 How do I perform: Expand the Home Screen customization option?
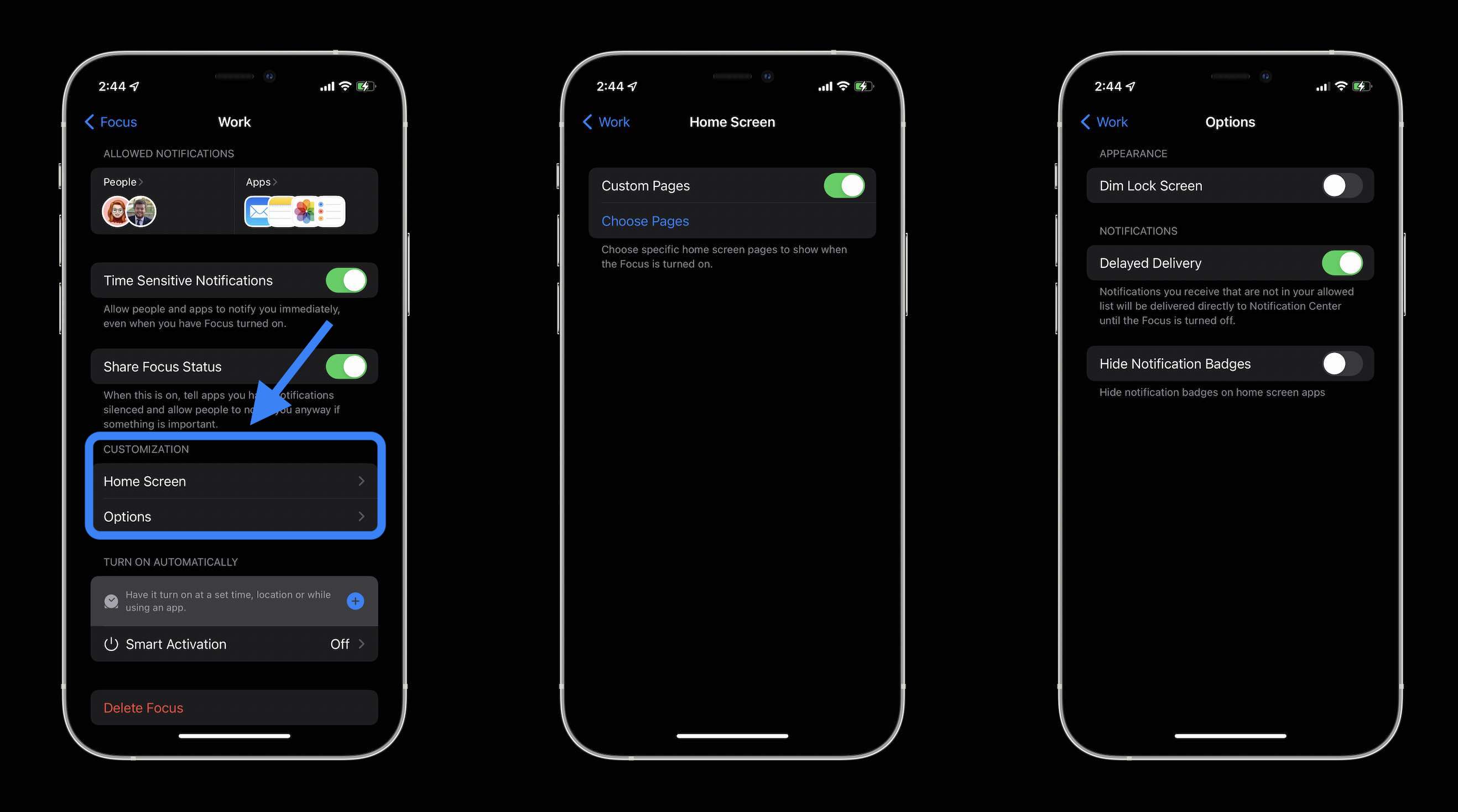tap(234, 480)
